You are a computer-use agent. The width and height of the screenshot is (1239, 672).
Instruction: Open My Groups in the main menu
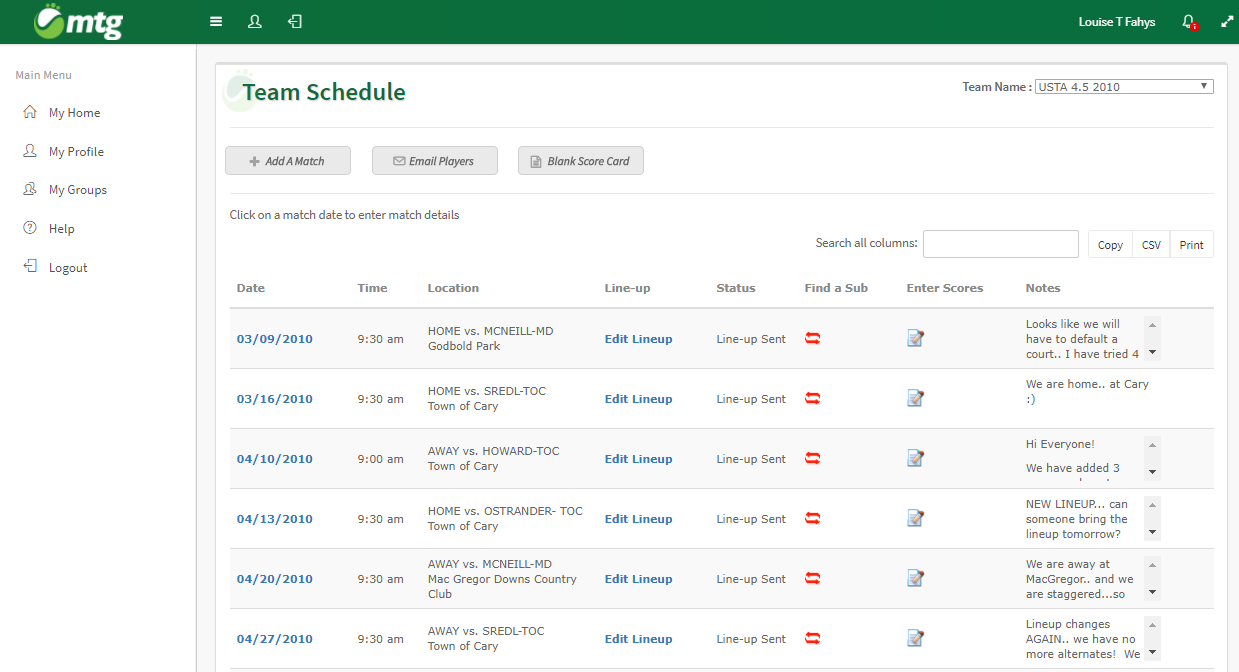click(x=77, y=190)
